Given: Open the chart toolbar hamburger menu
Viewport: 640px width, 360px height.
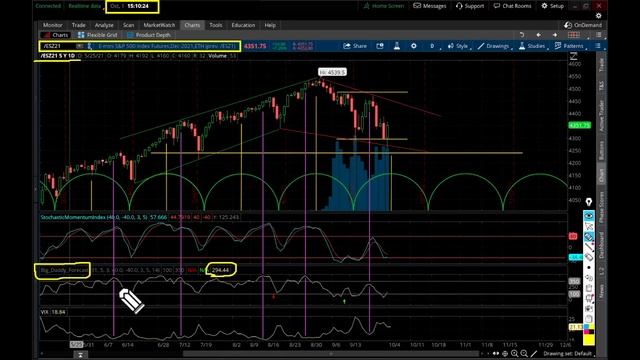Looking at the screenshot, I should click(x=598, y=46).
